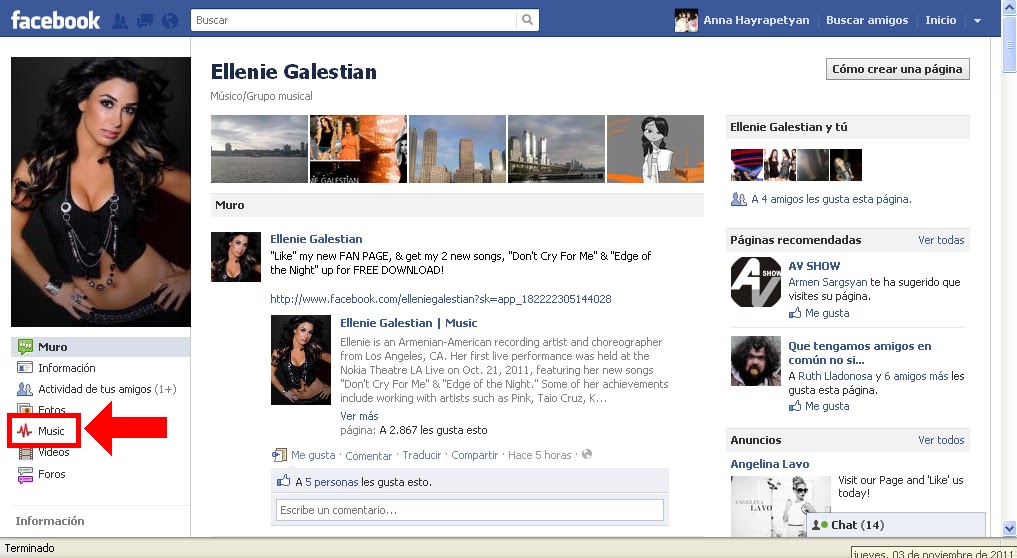Open AV SHOW page link
The width and height of the screenshot is (1017, 558).
[x=814, y=266]
